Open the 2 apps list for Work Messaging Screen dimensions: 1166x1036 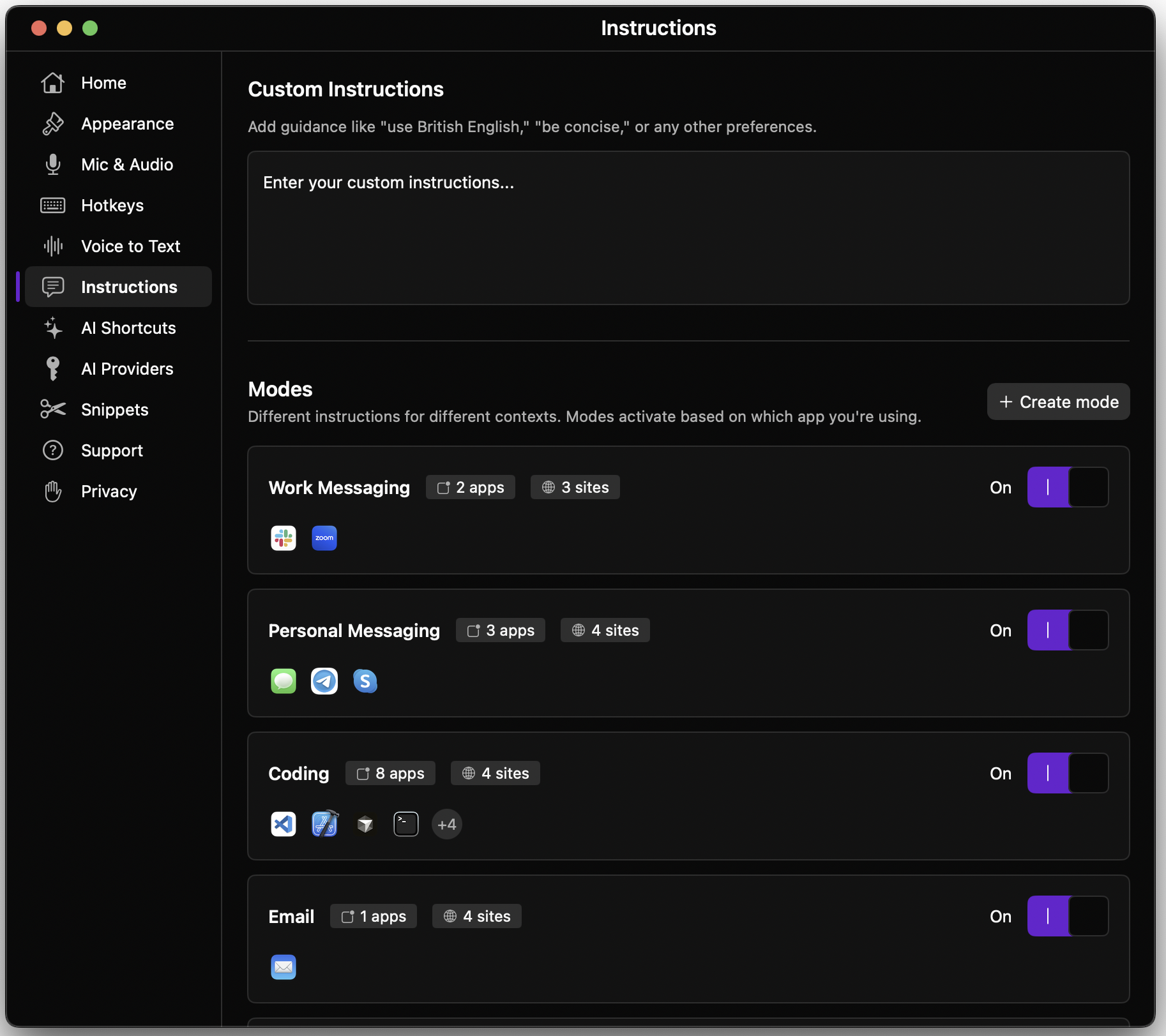click(470, 487)
